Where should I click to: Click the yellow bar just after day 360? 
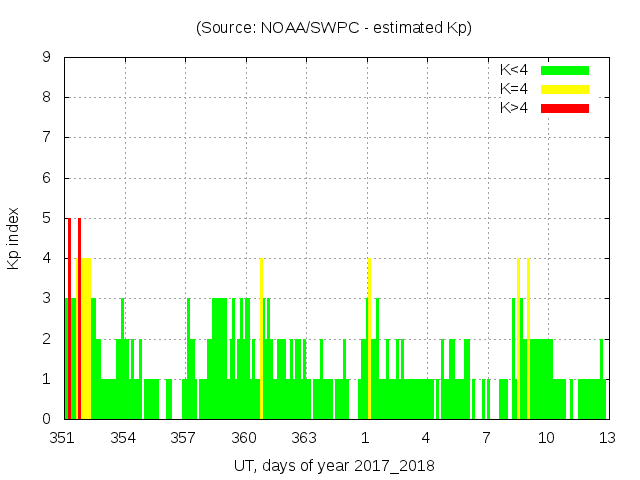click(x=261, y=340)
